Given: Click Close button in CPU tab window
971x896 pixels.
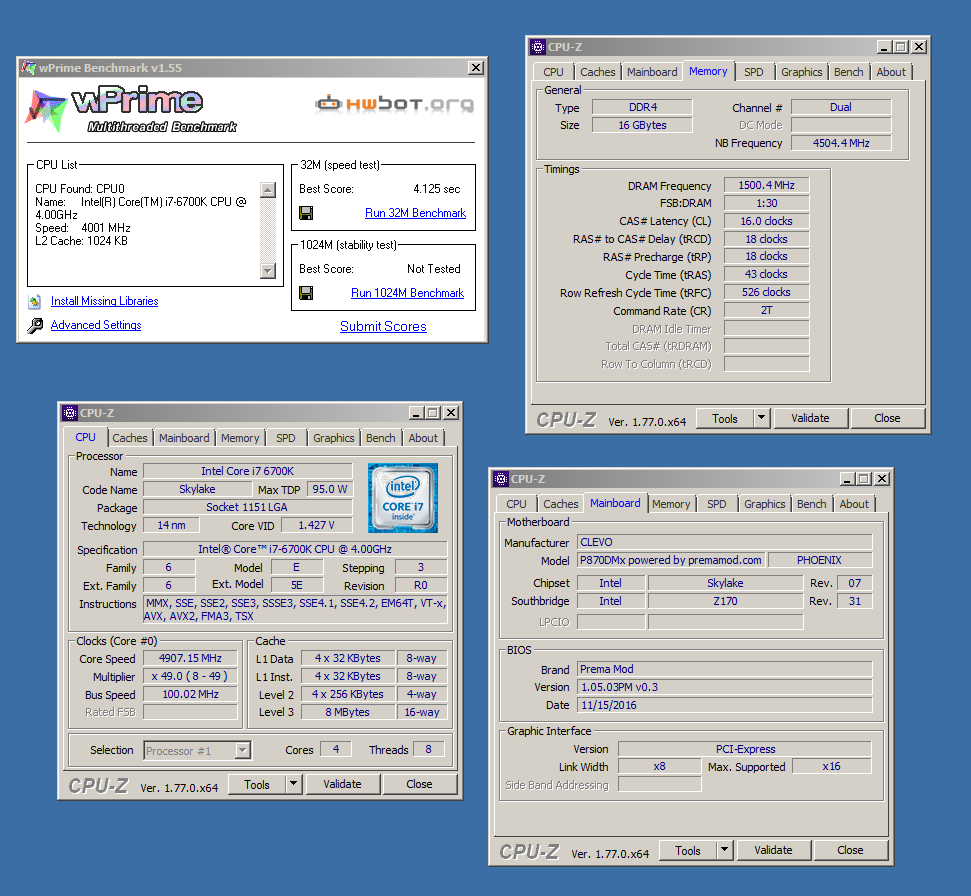Looking at the screenshot, I should (x=419, y=785).
